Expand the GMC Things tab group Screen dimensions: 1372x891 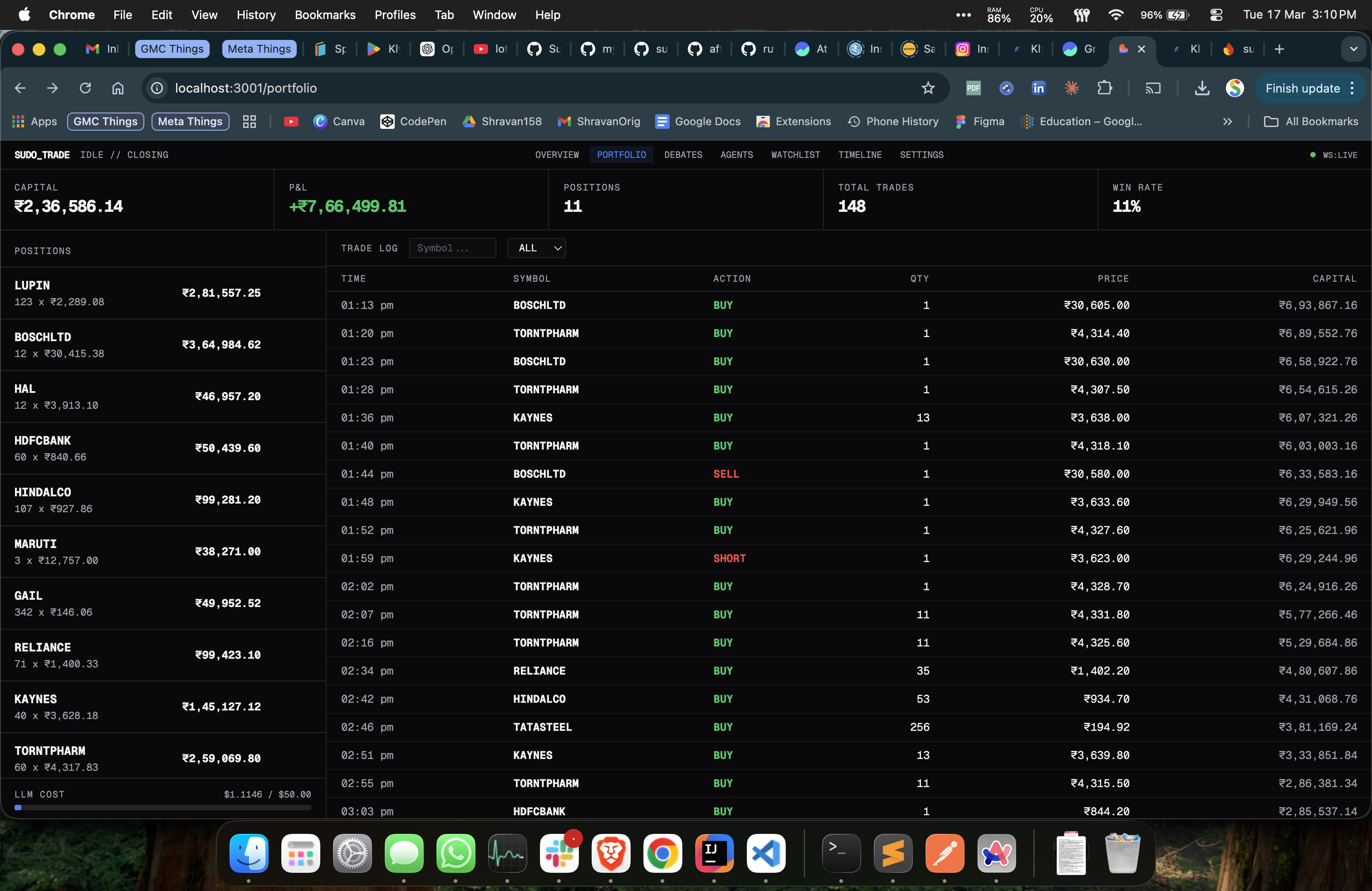pyautogui.click(x=172, y=49)
